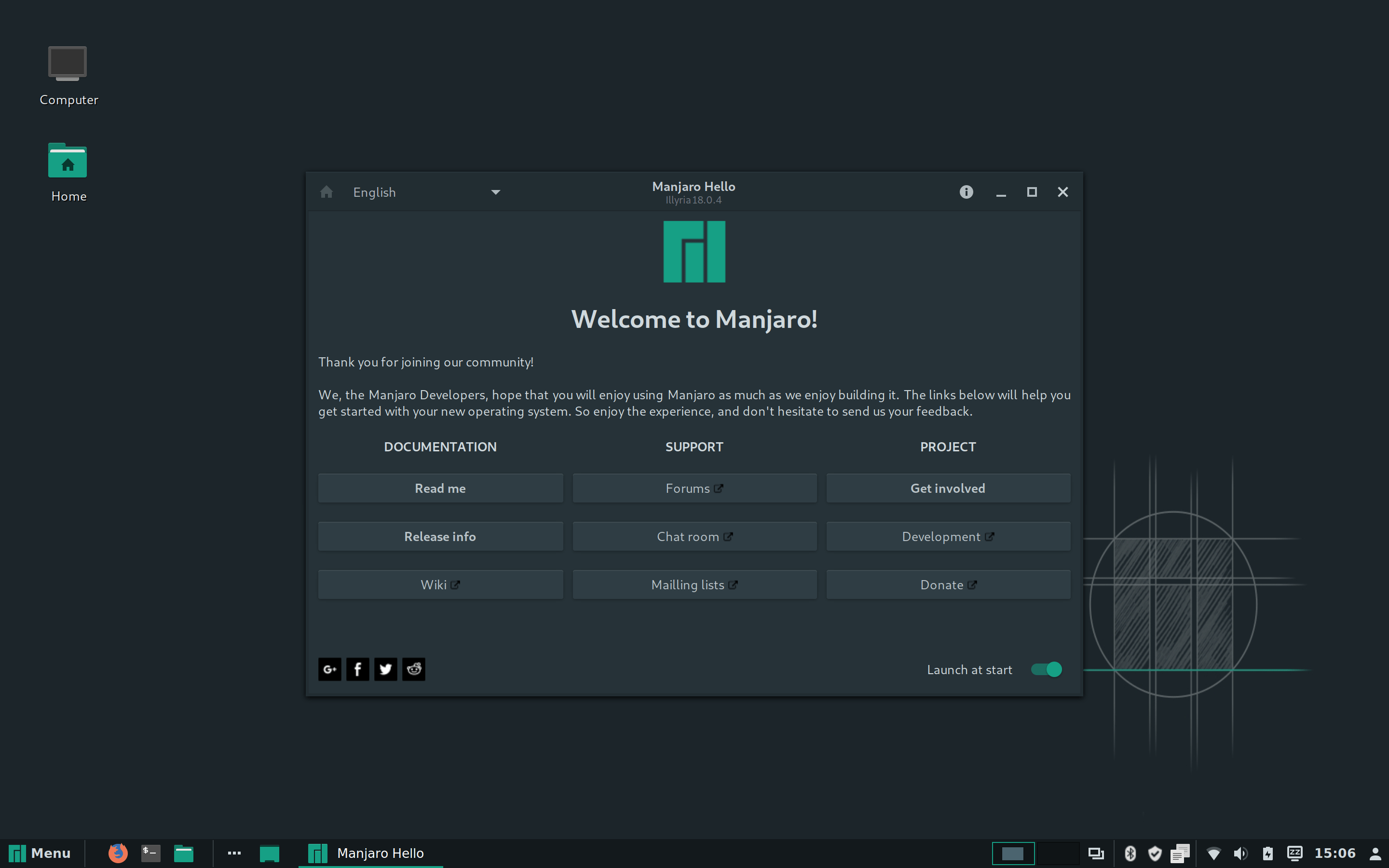The height and width of the screenshot is (868, 1389).
Task: Click the Manjaro logo icon at top
Action: coord(694,252)
